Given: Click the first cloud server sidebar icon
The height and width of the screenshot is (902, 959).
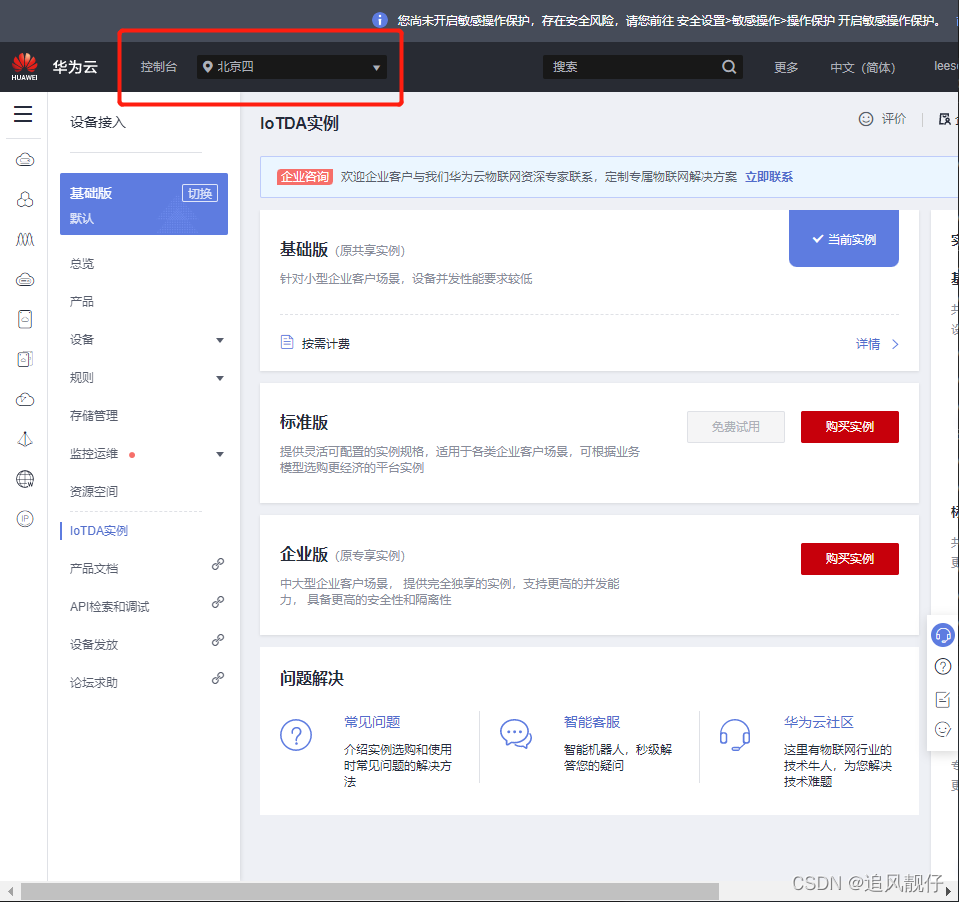Looking at the screenshot, I should (24, 160).
